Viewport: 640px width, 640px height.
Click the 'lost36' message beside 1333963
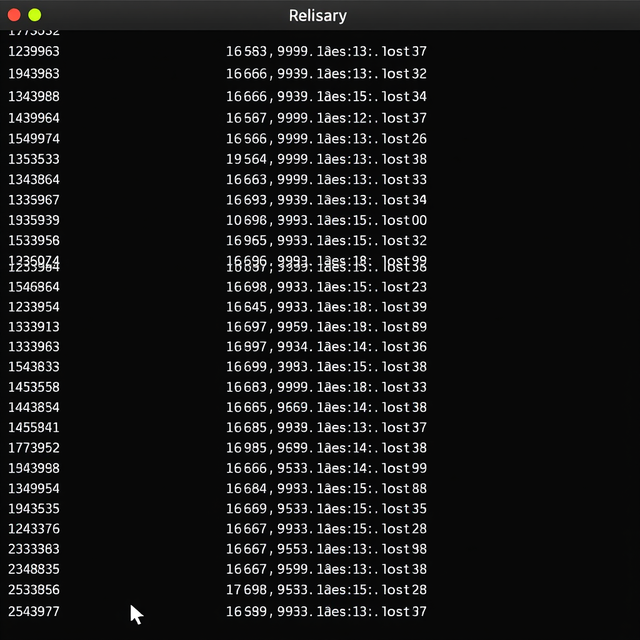[x=404, y=347]
